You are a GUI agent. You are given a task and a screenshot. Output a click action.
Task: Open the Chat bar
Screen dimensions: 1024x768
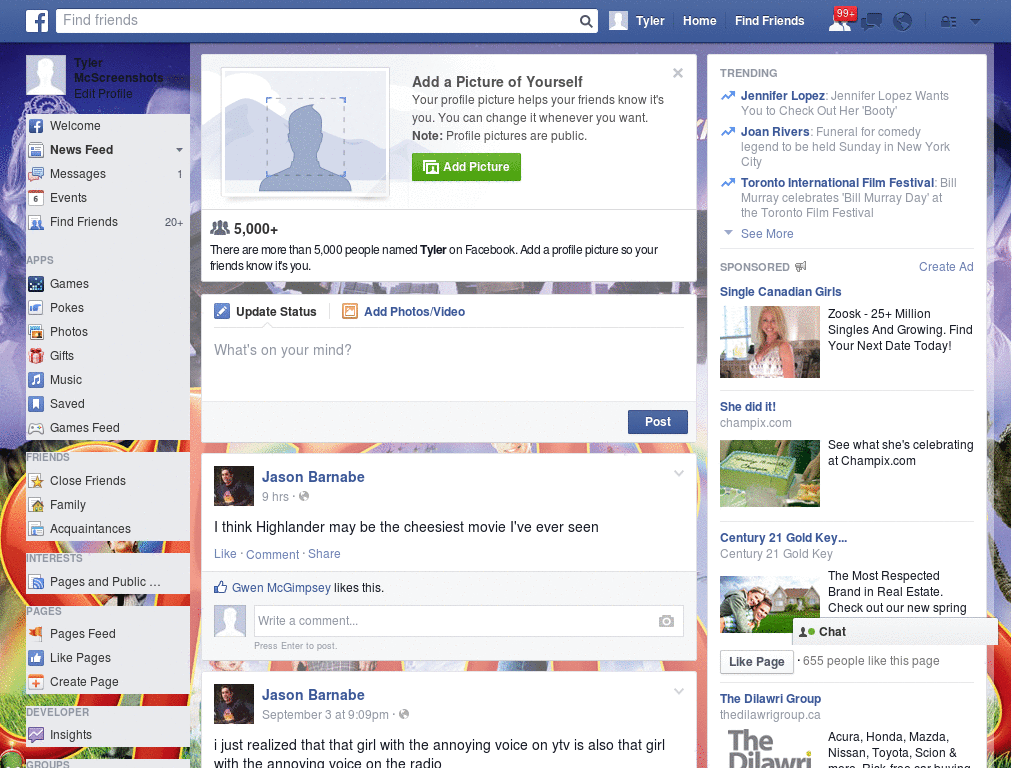click(895, 632)
